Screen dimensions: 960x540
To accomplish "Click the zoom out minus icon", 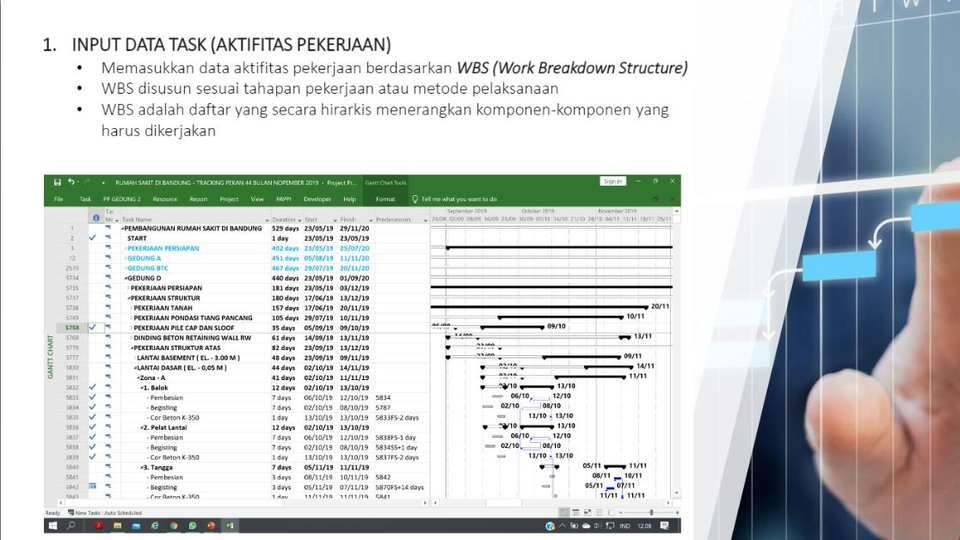I will point(621,512).
